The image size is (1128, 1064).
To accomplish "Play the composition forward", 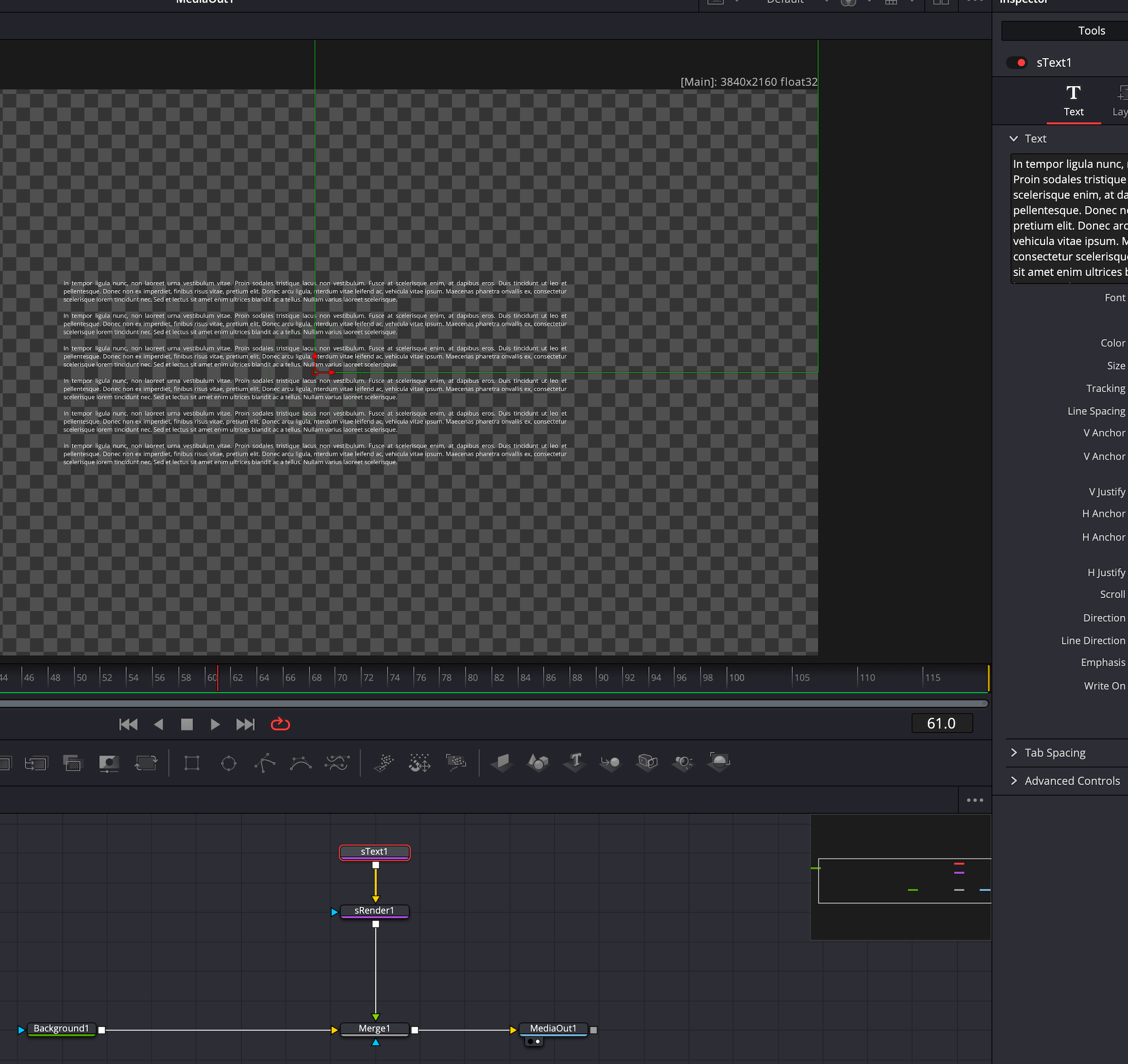I will [x=215, y=724].
